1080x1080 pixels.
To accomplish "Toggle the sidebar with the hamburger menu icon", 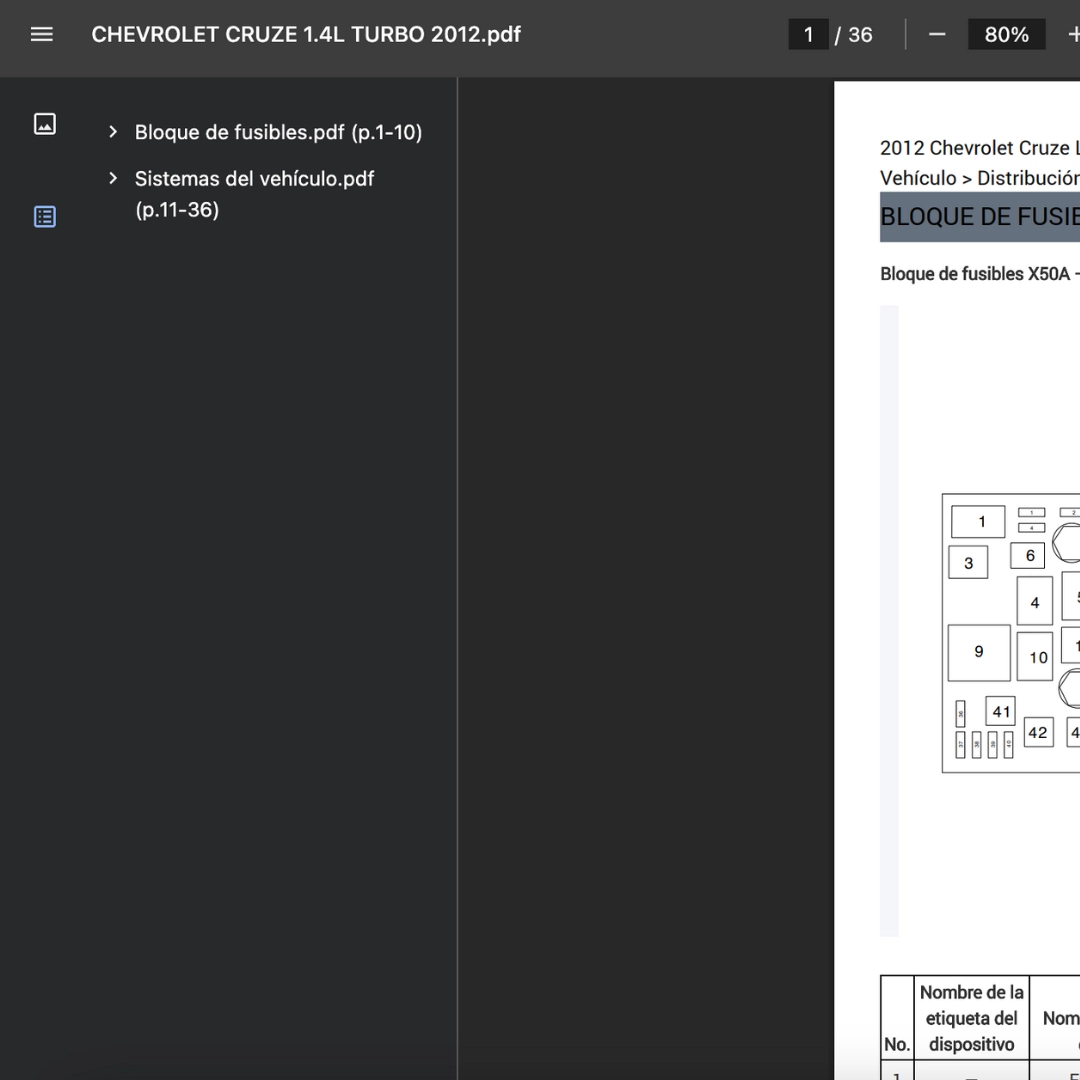I will 41,35.
